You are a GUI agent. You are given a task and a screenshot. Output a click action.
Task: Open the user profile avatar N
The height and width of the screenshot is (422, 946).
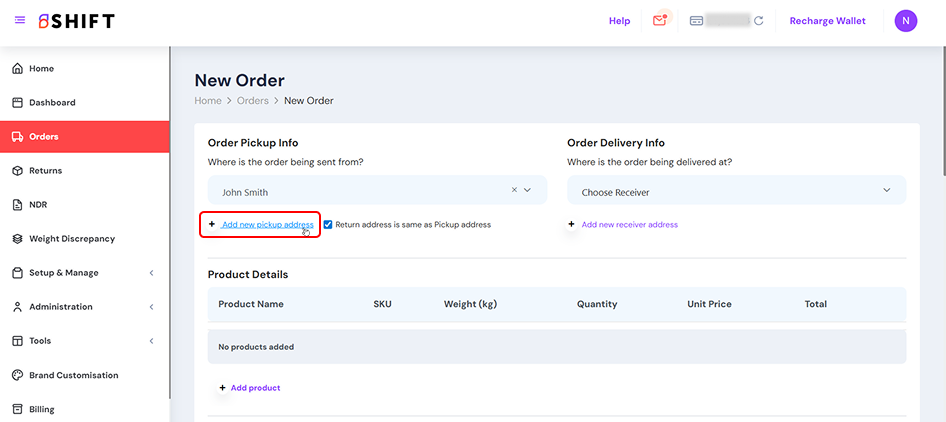click(x=905, y=20)
